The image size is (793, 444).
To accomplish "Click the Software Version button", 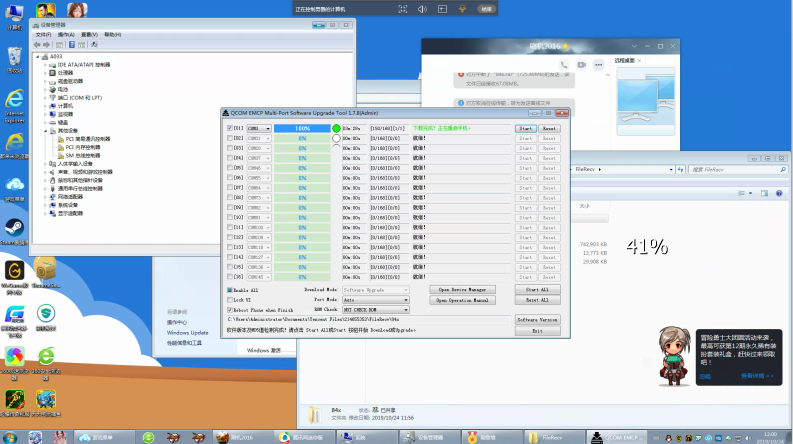I will [x=537, y=320].
